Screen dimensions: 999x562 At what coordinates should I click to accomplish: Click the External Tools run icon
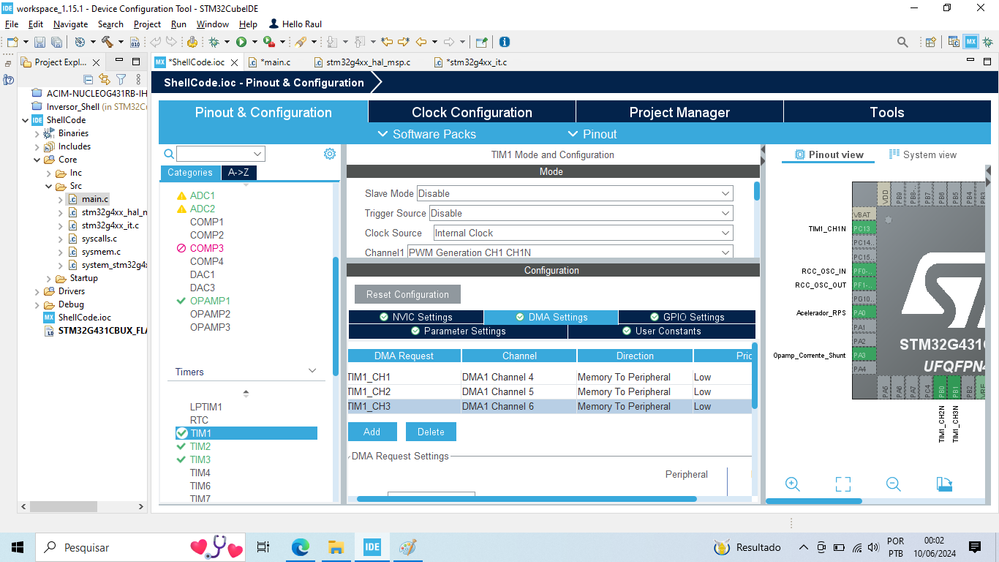(270, 42)
